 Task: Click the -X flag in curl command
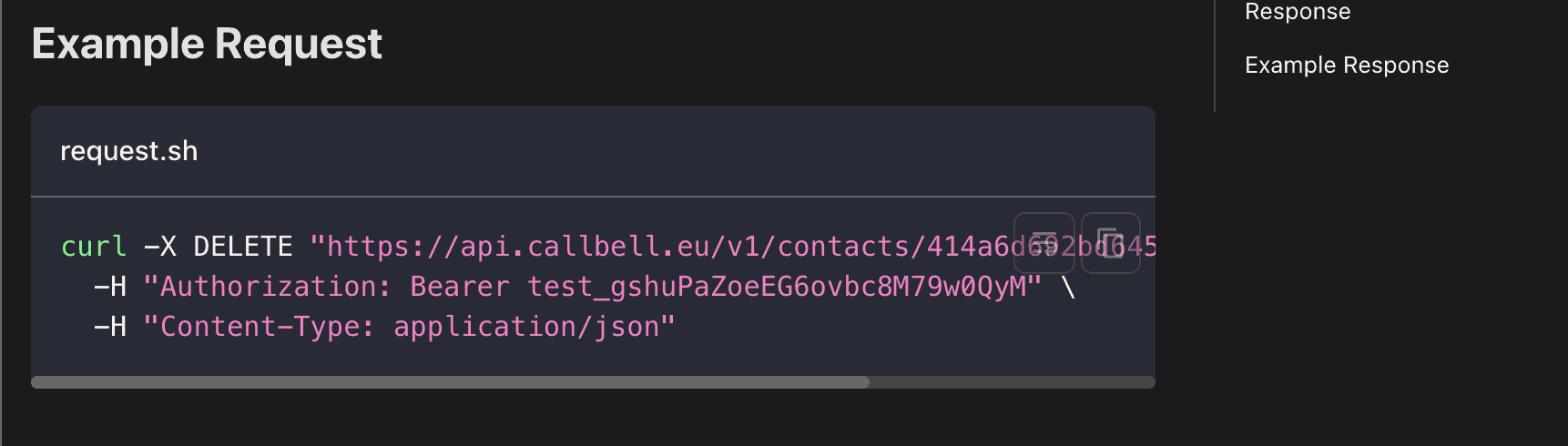click(x=160, y=247)
